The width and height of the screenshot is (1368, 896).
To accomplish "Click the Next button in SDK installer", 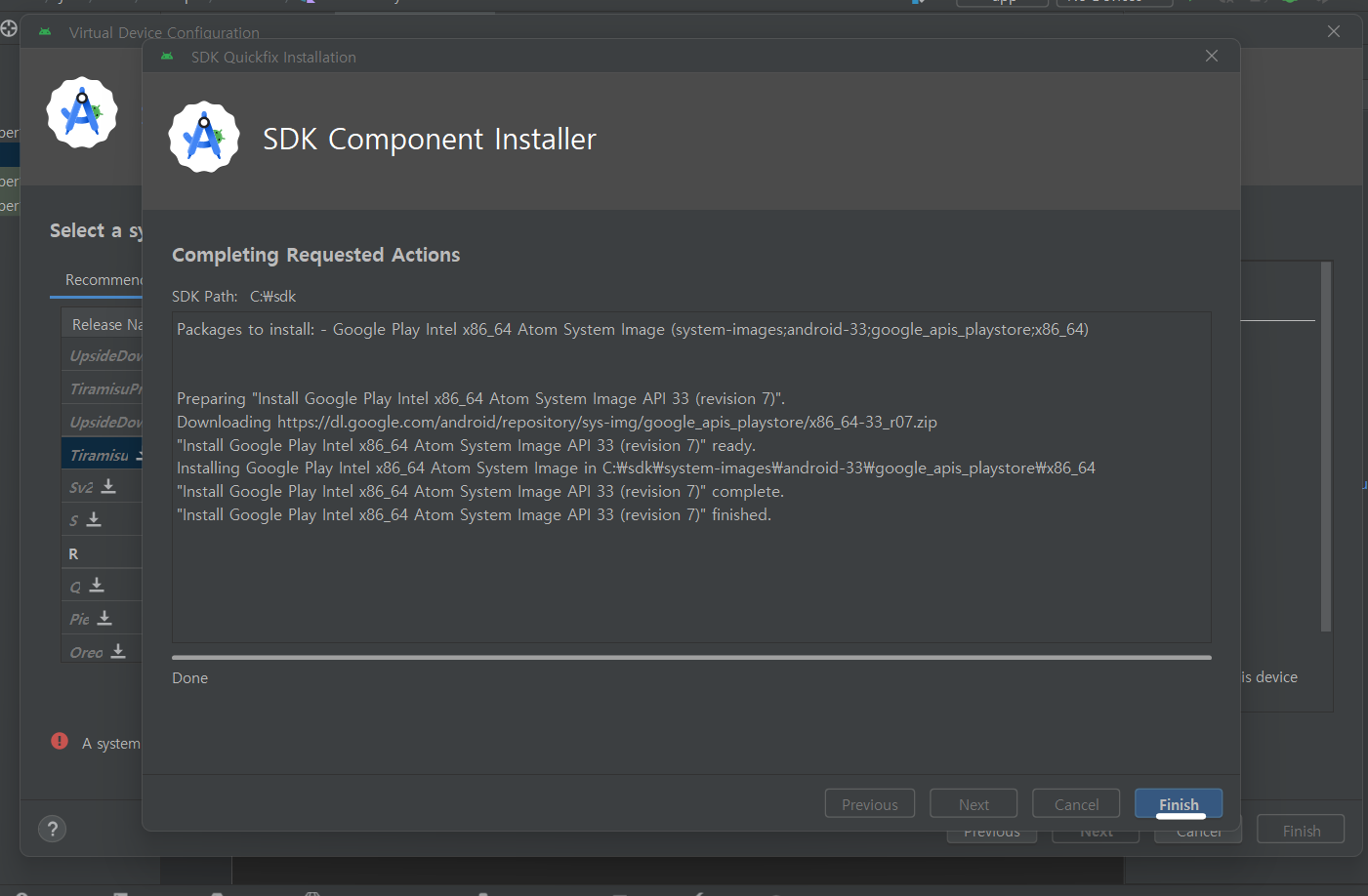I will [x=974, y=803].
